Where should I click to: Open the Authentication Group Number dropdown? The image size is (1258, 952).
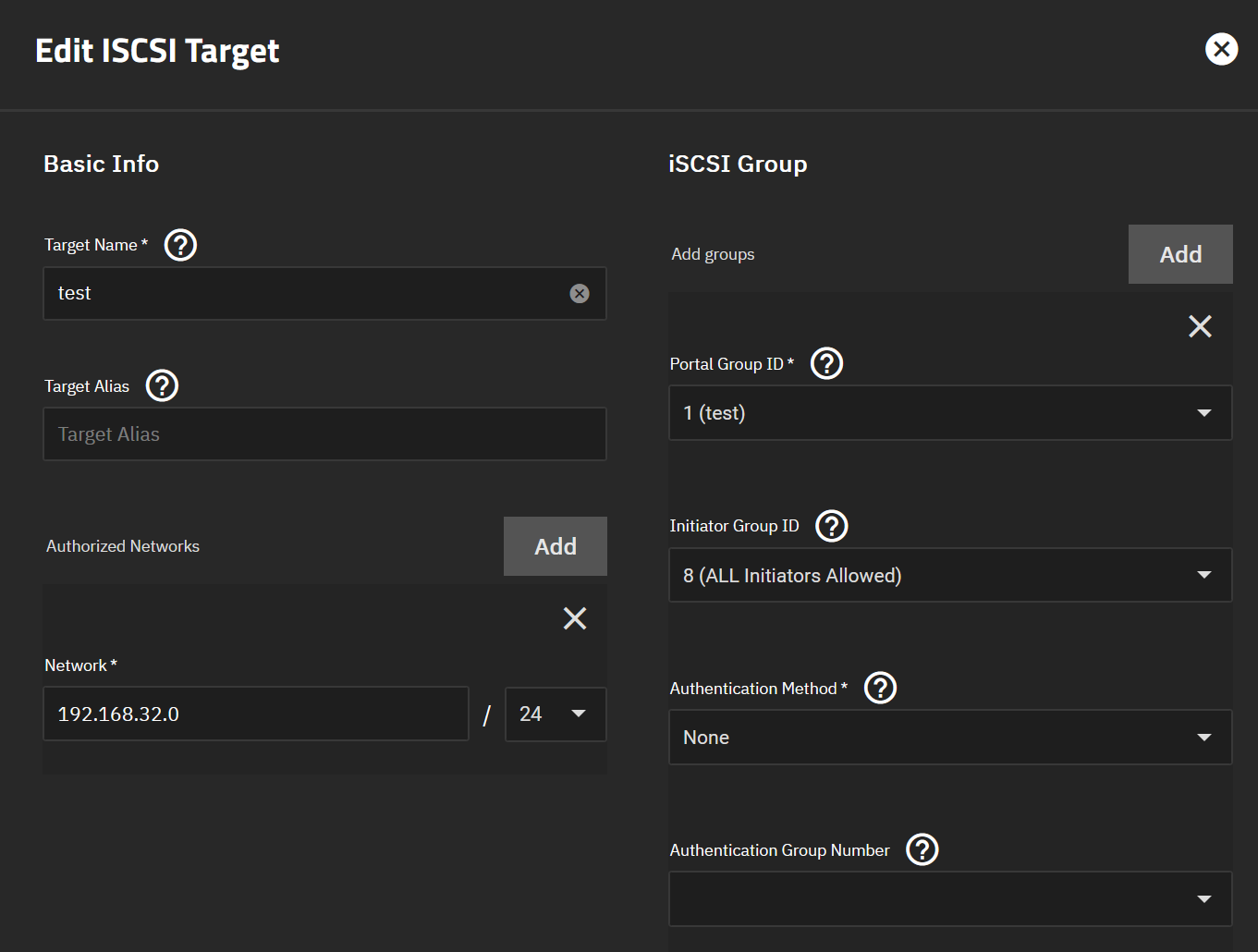[x=950, y=899]
